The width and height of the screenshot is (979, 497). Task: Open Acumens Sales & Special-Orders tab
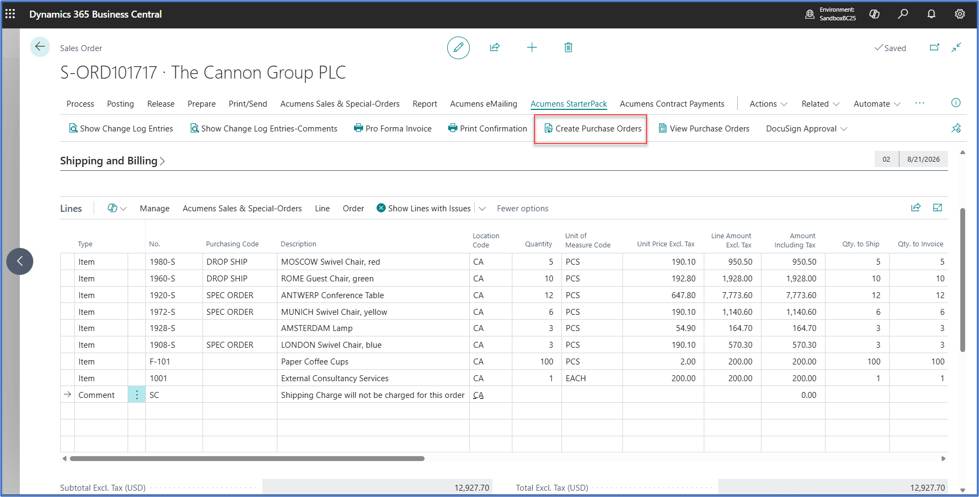click(340, 104)
